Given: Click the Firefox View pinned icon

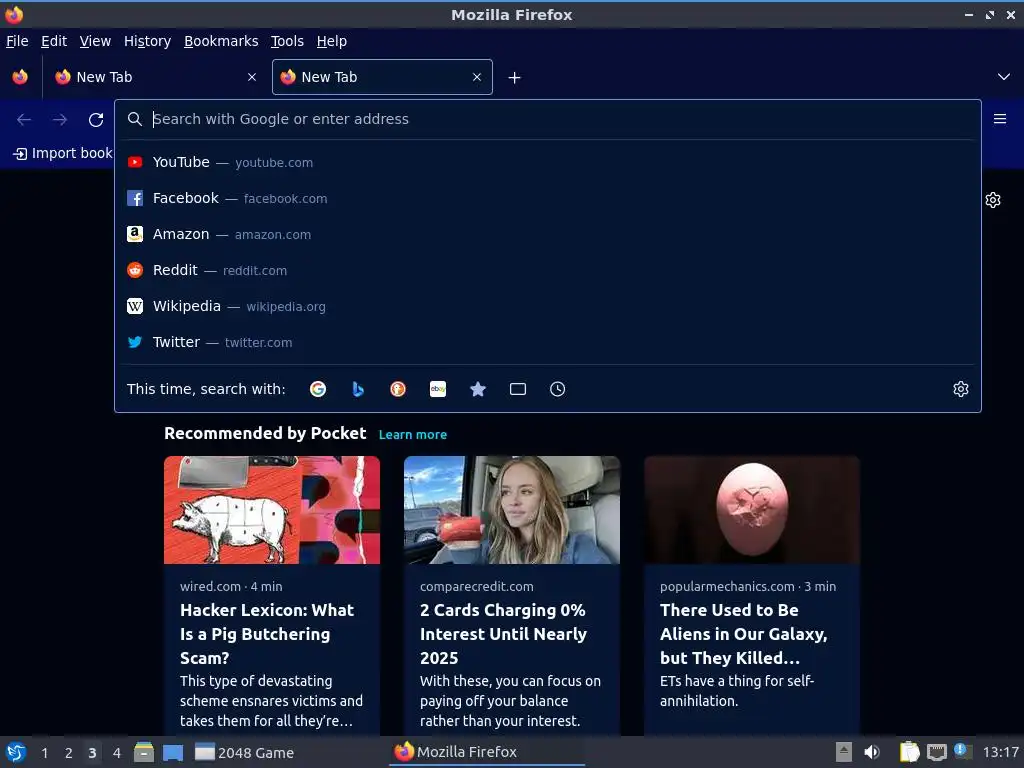Looking at the screenshot, I should tap(20, 77).
